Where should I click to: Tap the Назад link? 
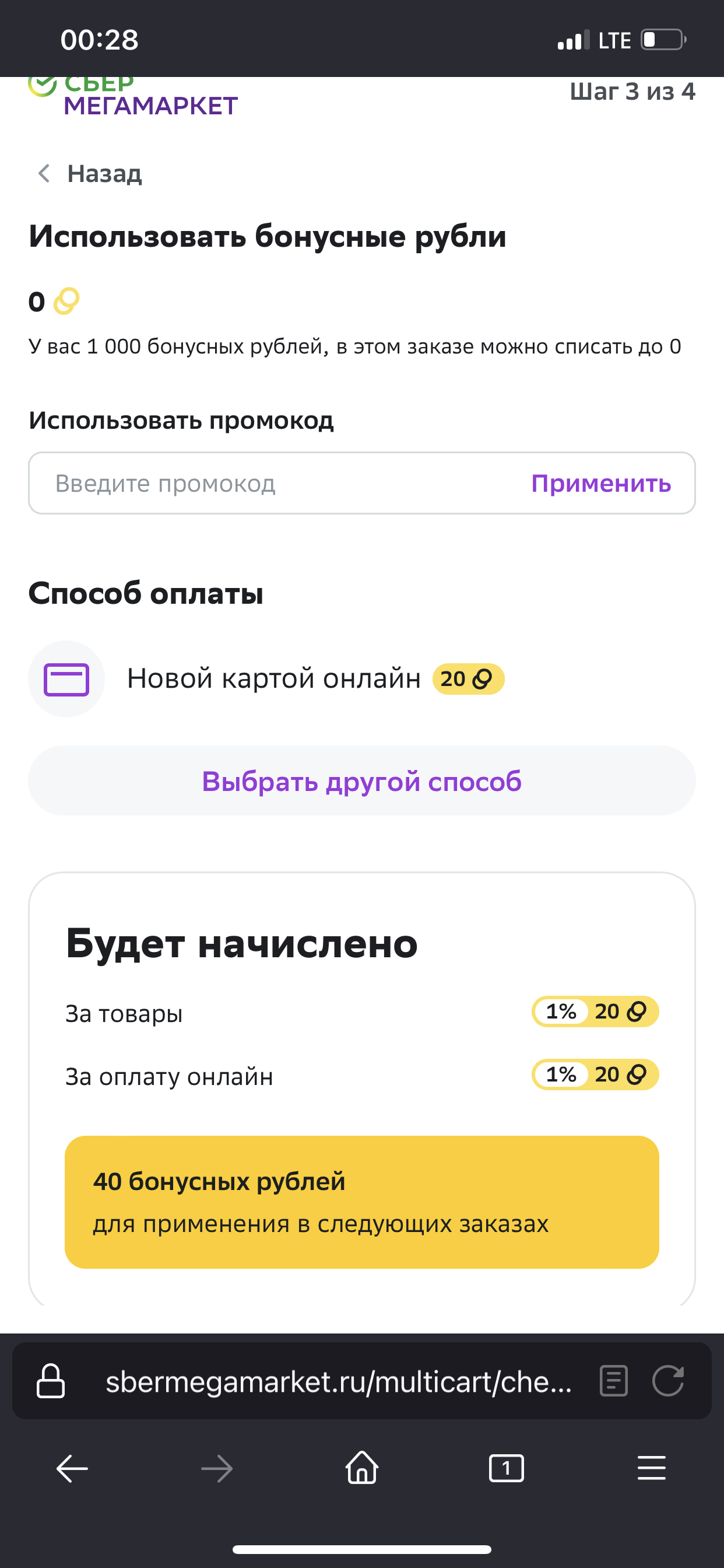(x=105, y=173)
